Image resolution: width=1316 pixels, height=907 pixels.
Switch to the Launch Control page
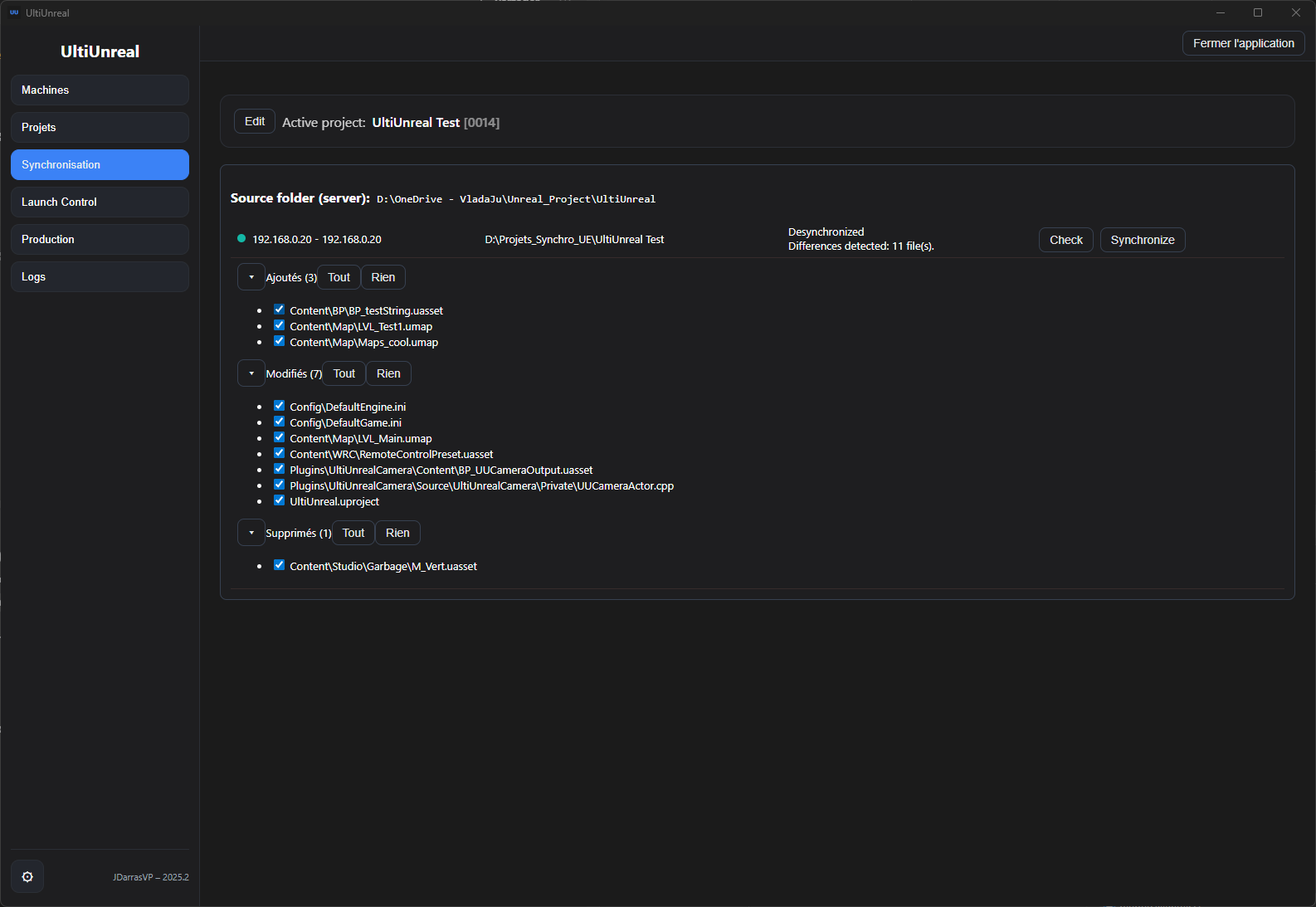click(x=100, y=202)
